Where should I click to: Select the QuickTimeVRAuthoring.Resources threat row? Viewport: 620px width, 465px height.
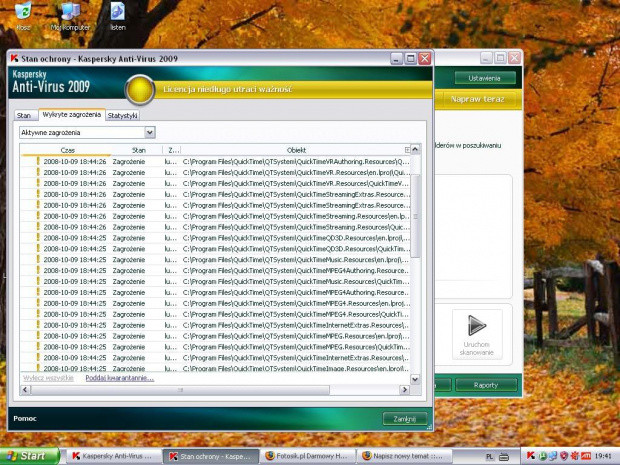coord(215,161)
